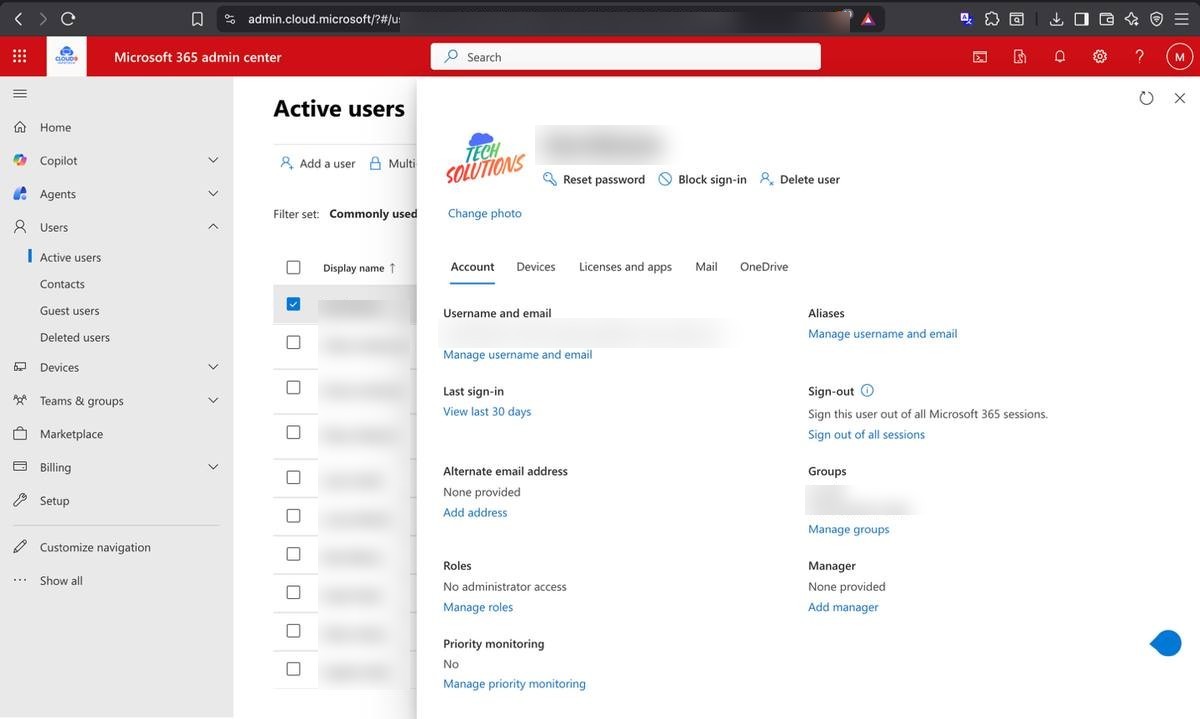This screenshot has height=719, width=1200.
Task: Click the Cloud9 organization logo
Action: click(x=67, y=57)
